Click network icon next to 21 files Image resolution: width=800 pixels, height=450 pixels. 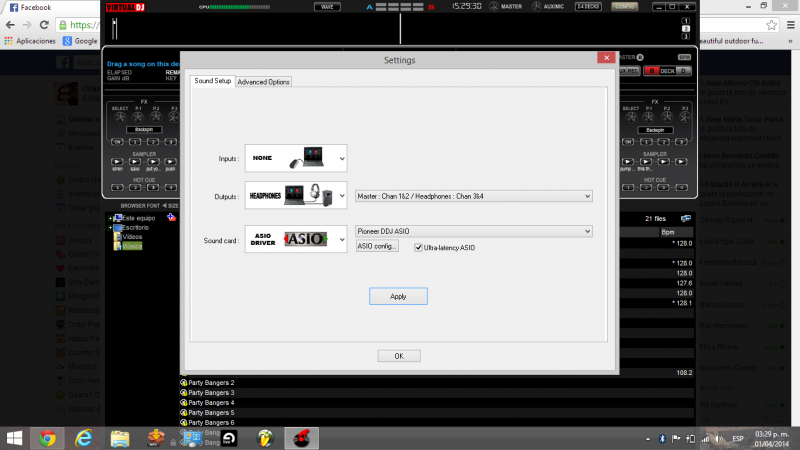686,218
